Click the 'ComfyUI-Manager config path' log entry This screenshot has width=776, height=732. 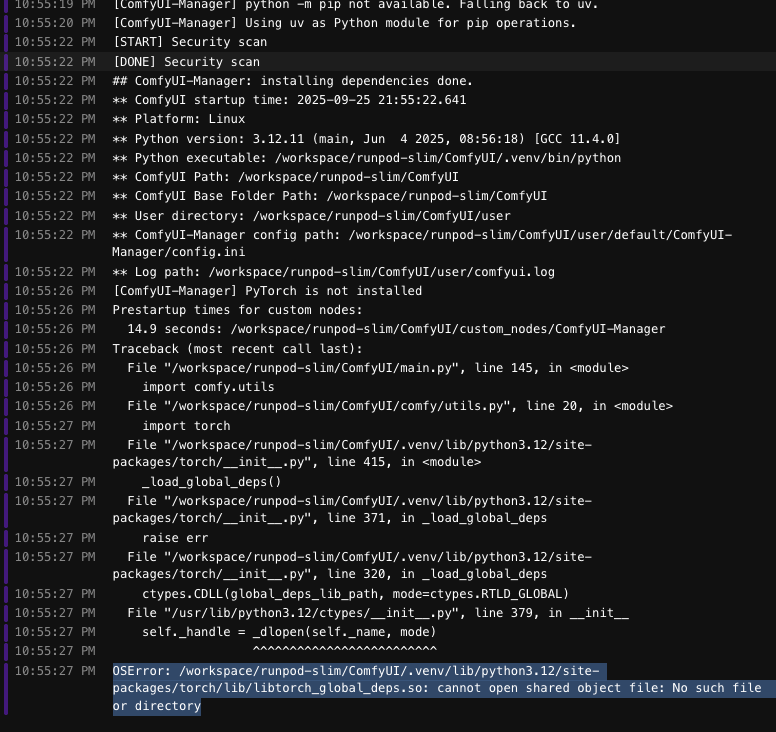(422, 244)
